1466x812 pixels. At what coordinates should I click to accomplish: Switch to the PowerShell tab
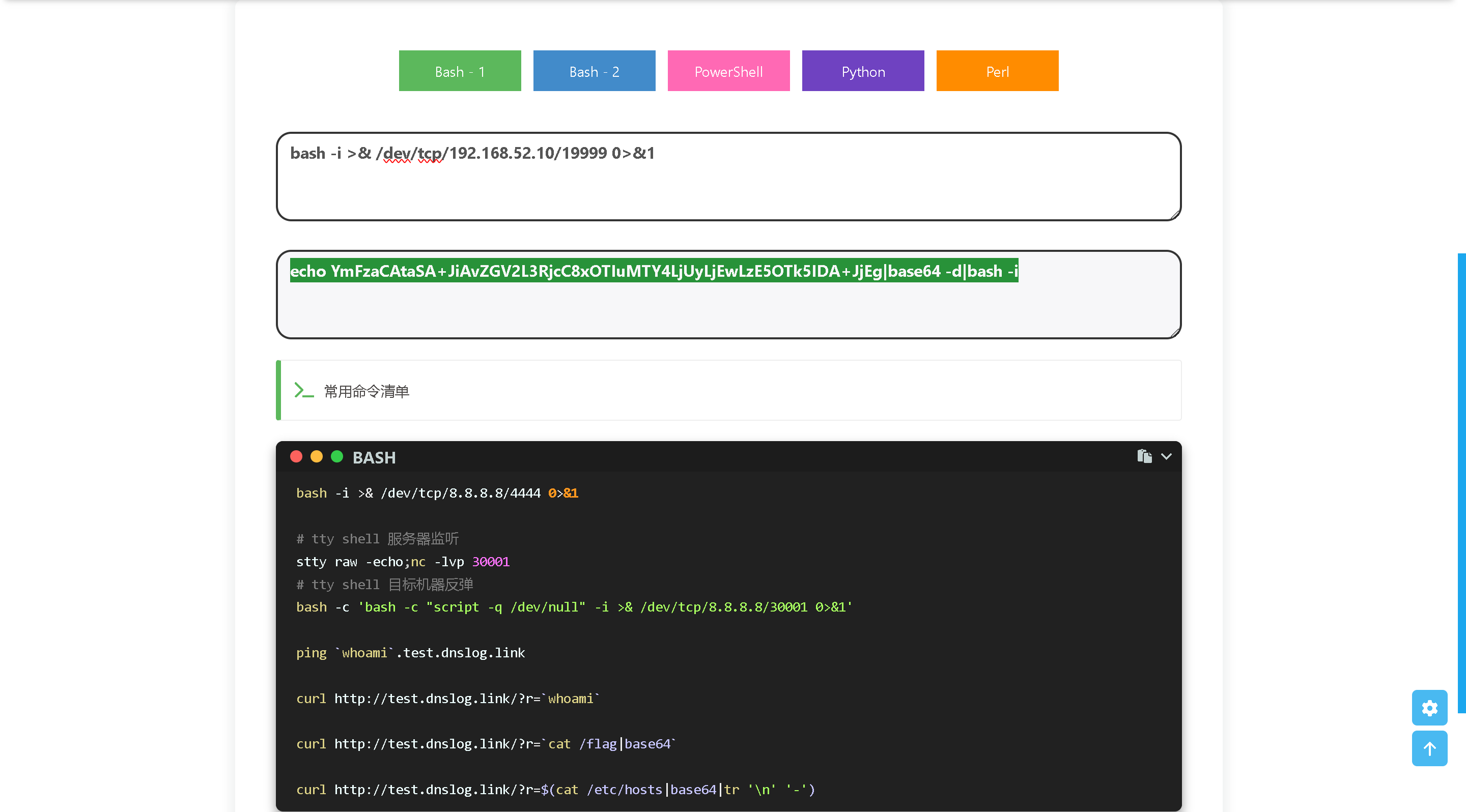(728, 71)
